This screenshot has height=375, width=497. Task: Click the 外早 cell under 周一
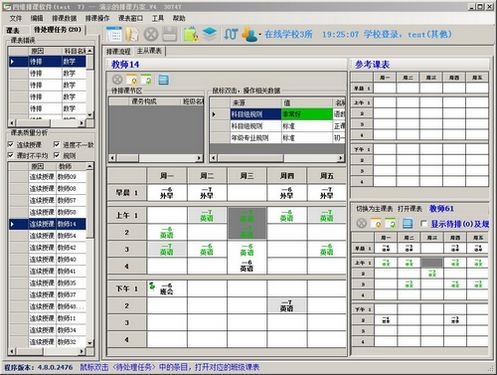pos(167,193)
